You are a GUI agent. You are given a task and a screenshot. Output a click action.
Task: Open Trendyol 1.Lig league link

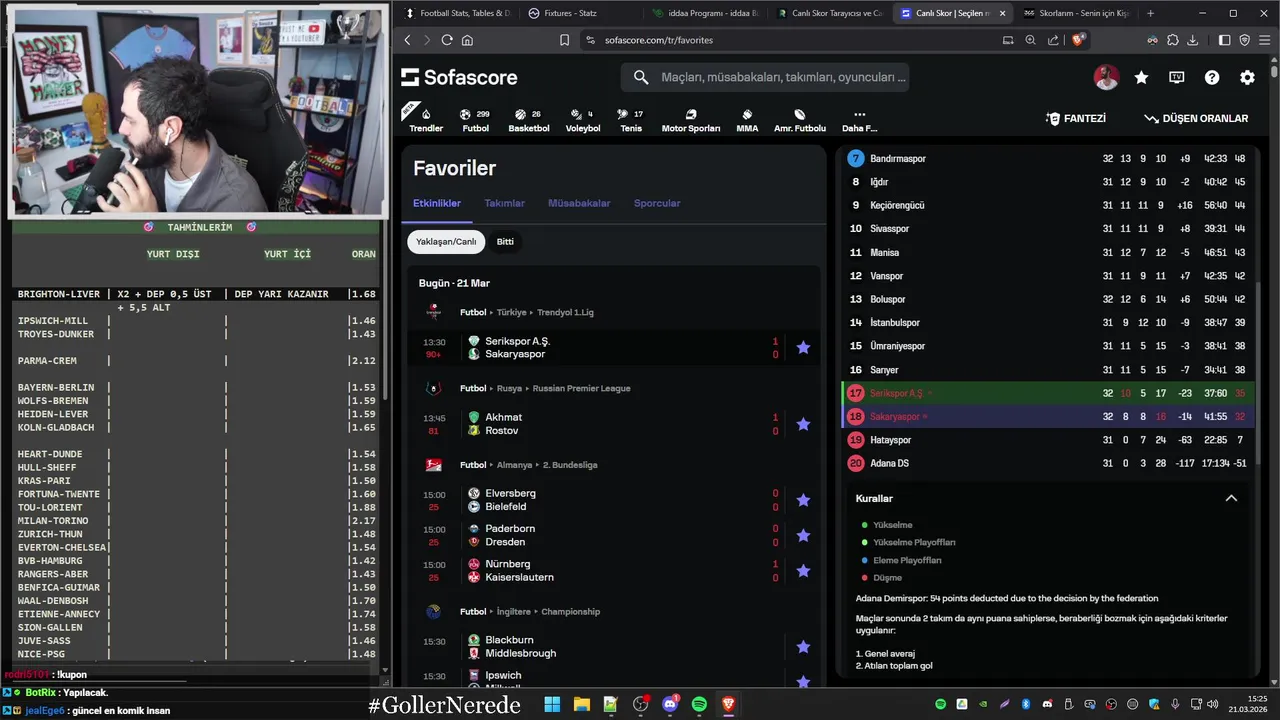pyautogui.click(x=563, y=312)
